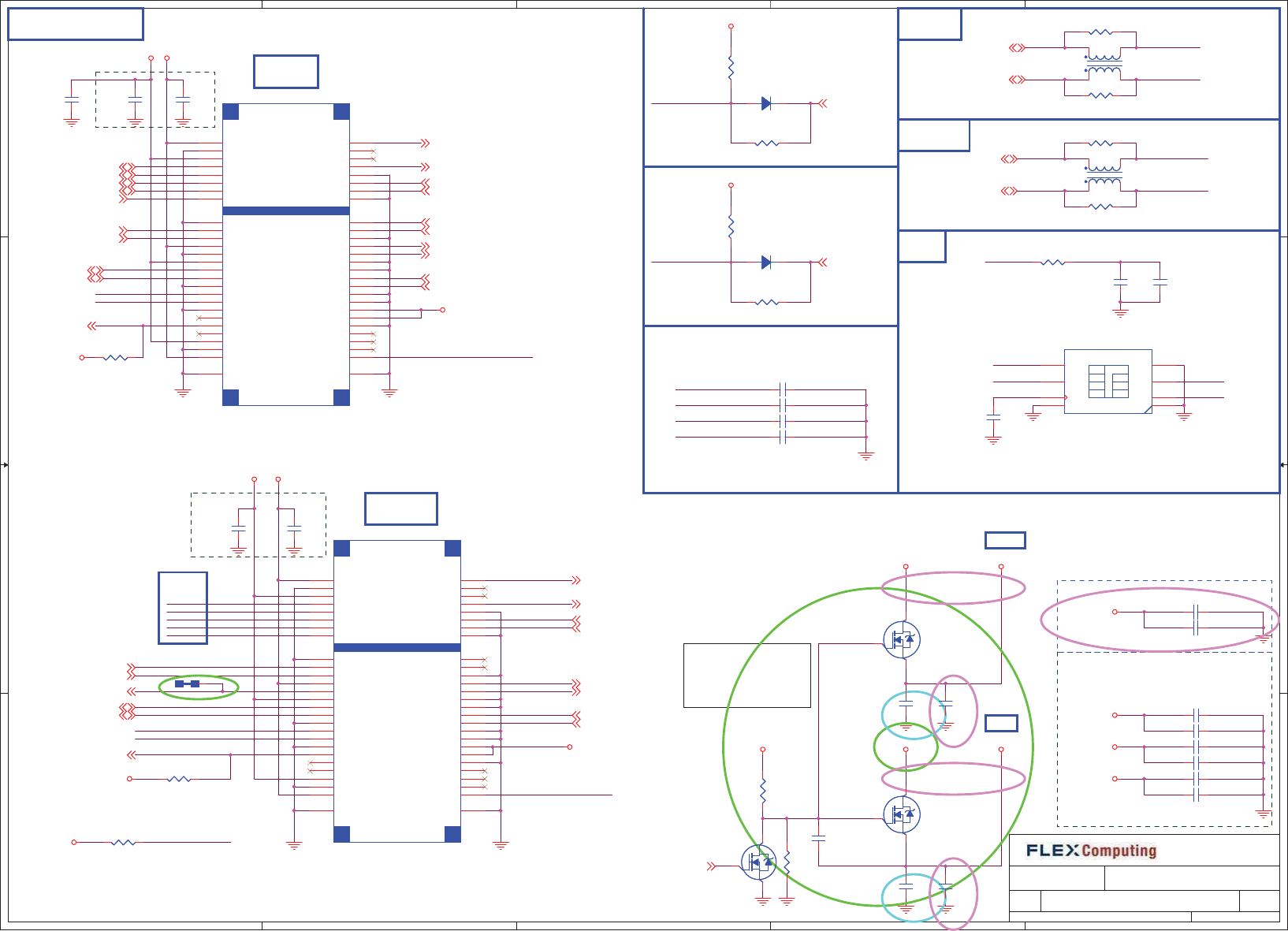Click the FLEX Computing logo in the title block

click(x=1091, y=851)
